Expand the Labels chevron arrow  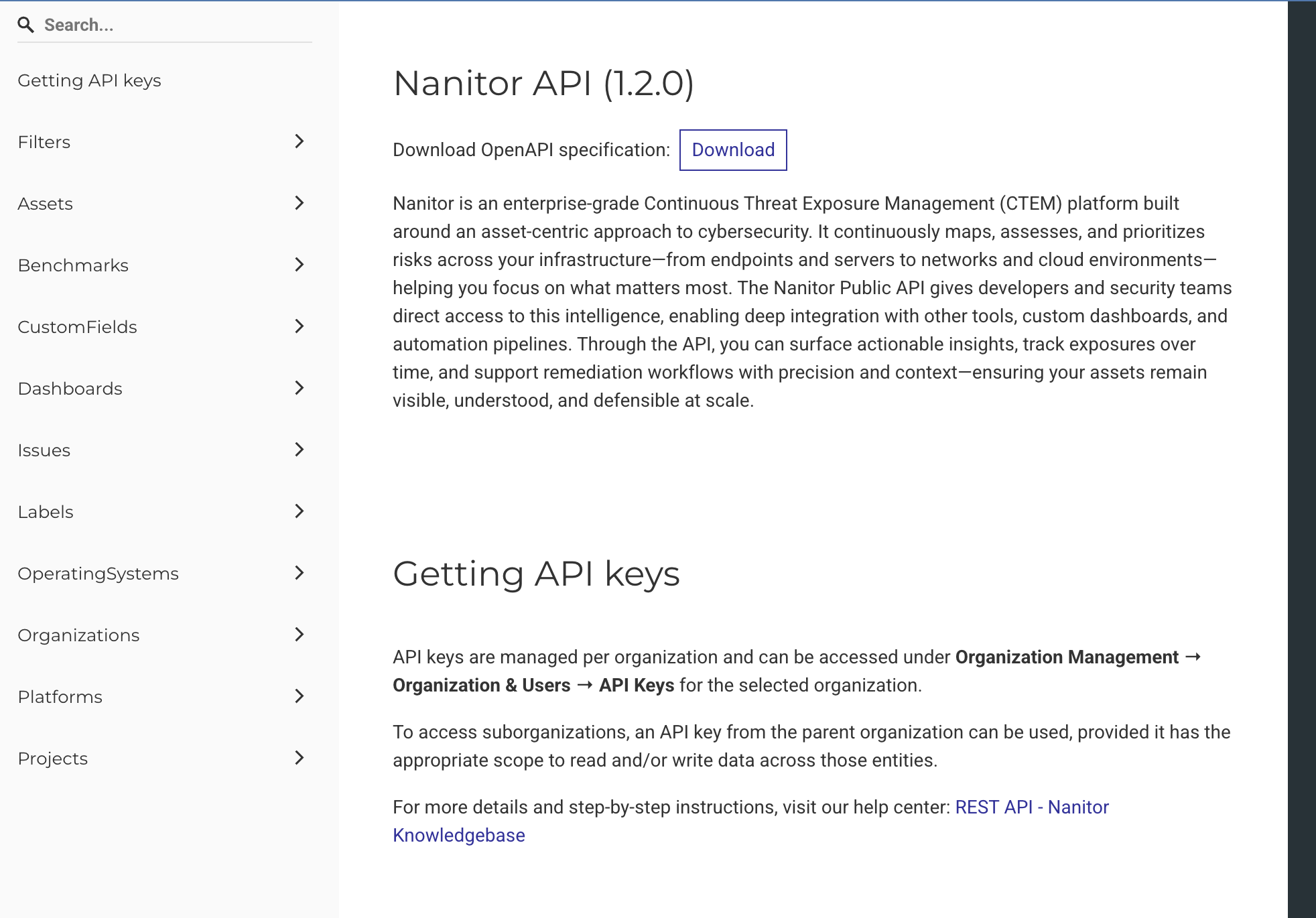pyautogui.click(x=300, y=511)
